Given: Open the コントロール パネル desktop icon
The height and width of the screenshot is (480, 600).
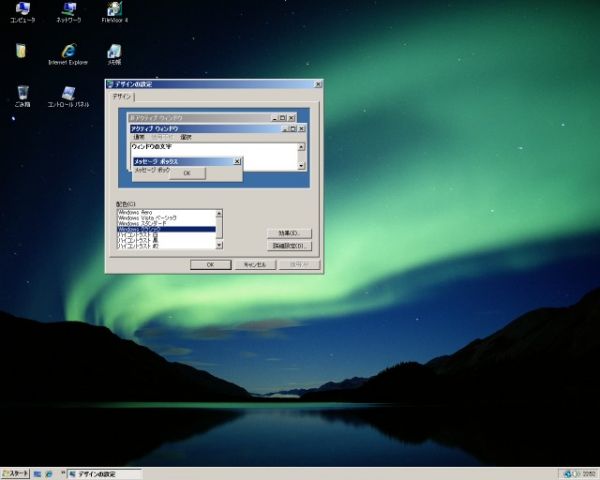Looking at the screenshot, I should click(68, 94).
